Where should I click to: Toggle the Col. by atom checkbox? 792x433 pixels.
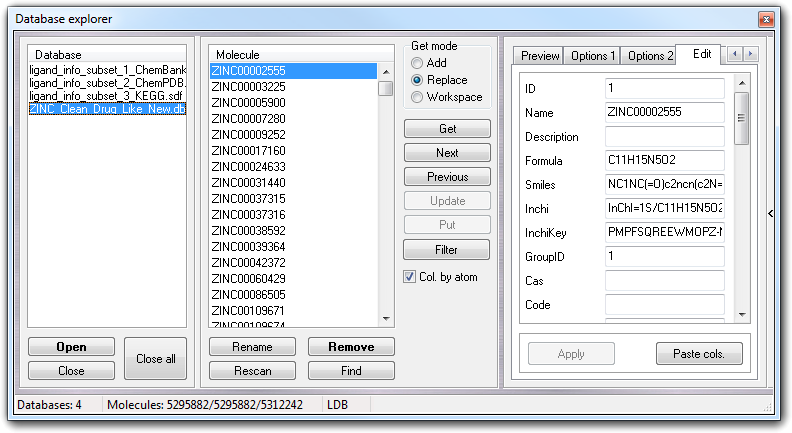pos(410,277)
